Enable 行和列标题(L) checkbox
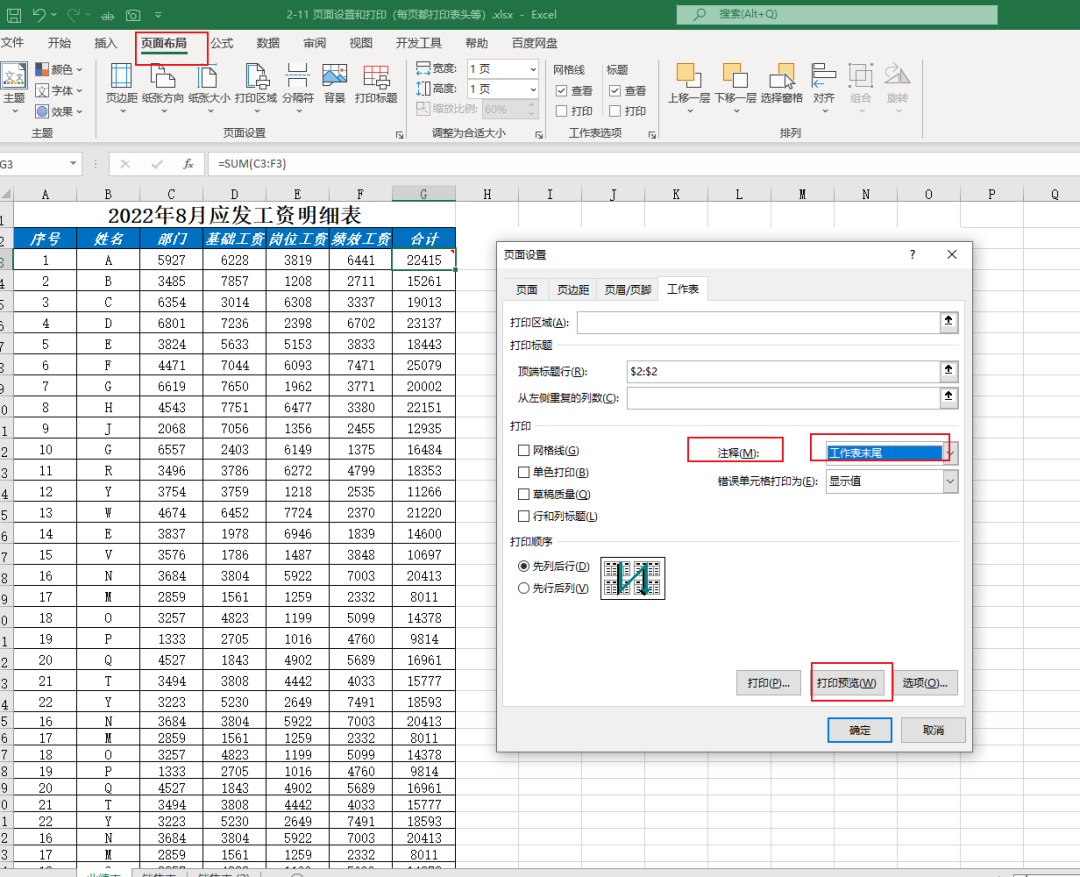Image resolution: width=1080 pixels, height=877 pixels. pos(523,516)
